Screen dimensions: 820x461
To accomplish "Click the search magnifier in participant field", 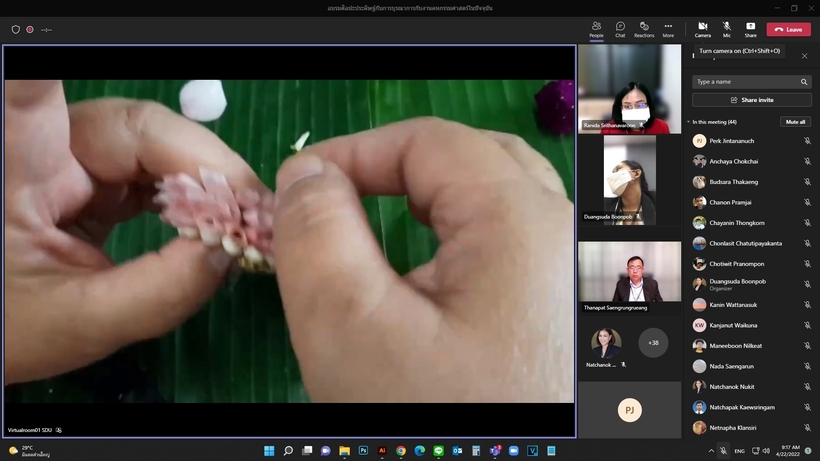I will (804, 82).
